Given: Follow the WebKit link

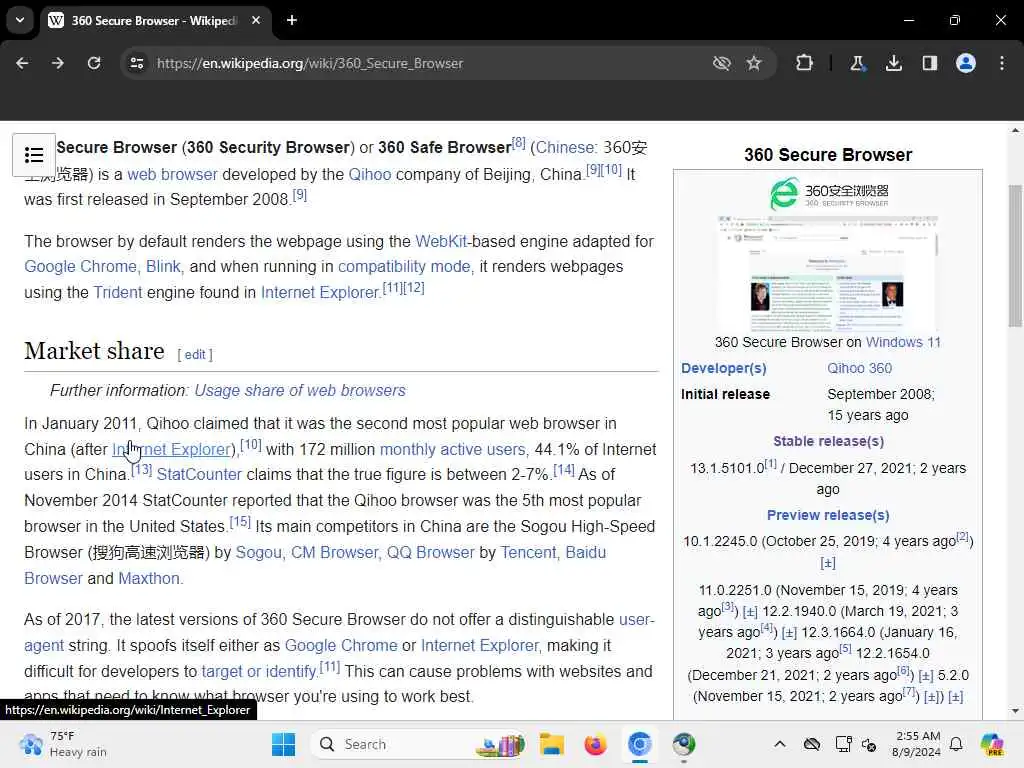Looking at the screenshot, I should coord(441,242).
